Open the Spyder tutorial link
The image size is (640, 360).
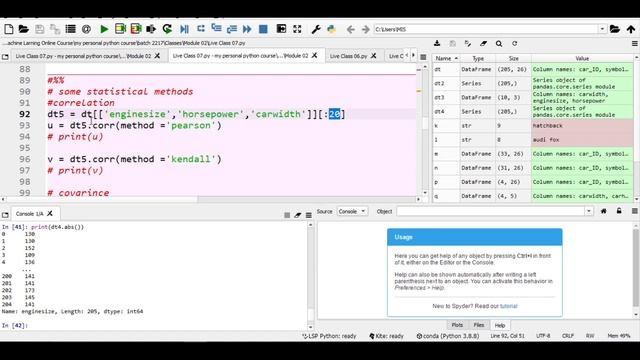509,306
